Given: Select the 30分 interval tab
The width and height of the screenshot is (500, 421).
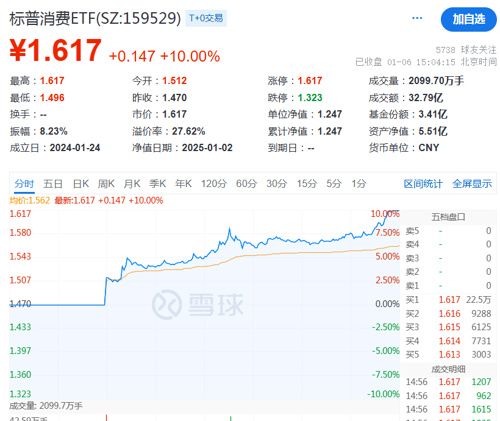Looking at the screenshot, I should 277,184.
